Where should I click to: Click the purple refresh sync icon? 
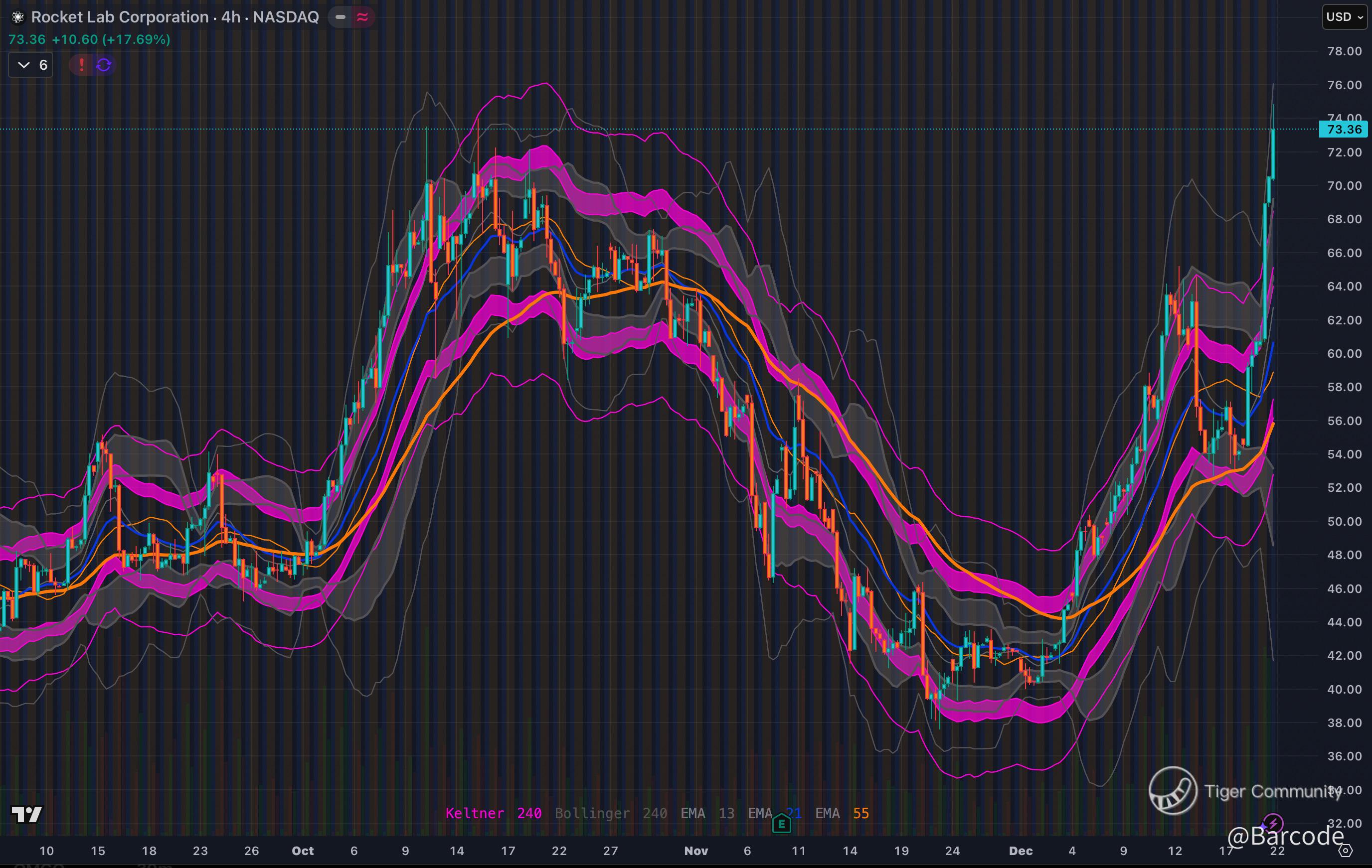(104, 65)
